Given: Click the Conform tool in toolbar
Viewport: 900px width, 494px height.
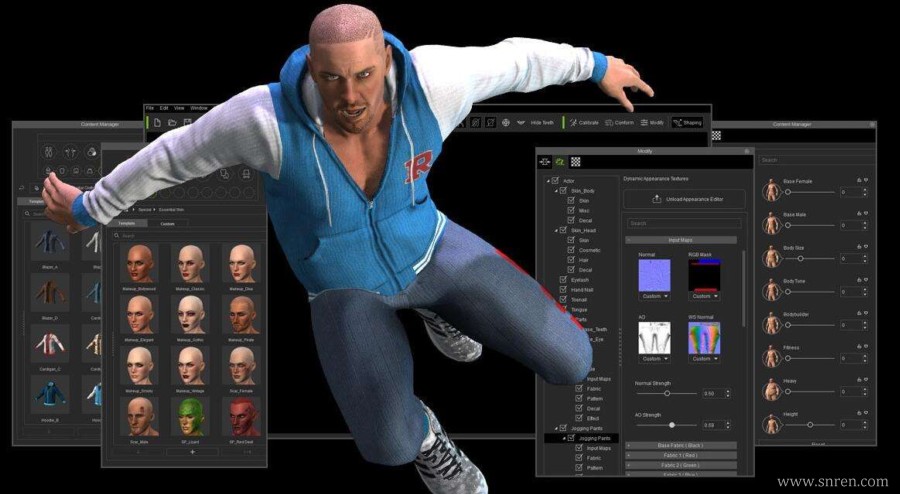Looking at the screenshot, I should pos(619,123).
